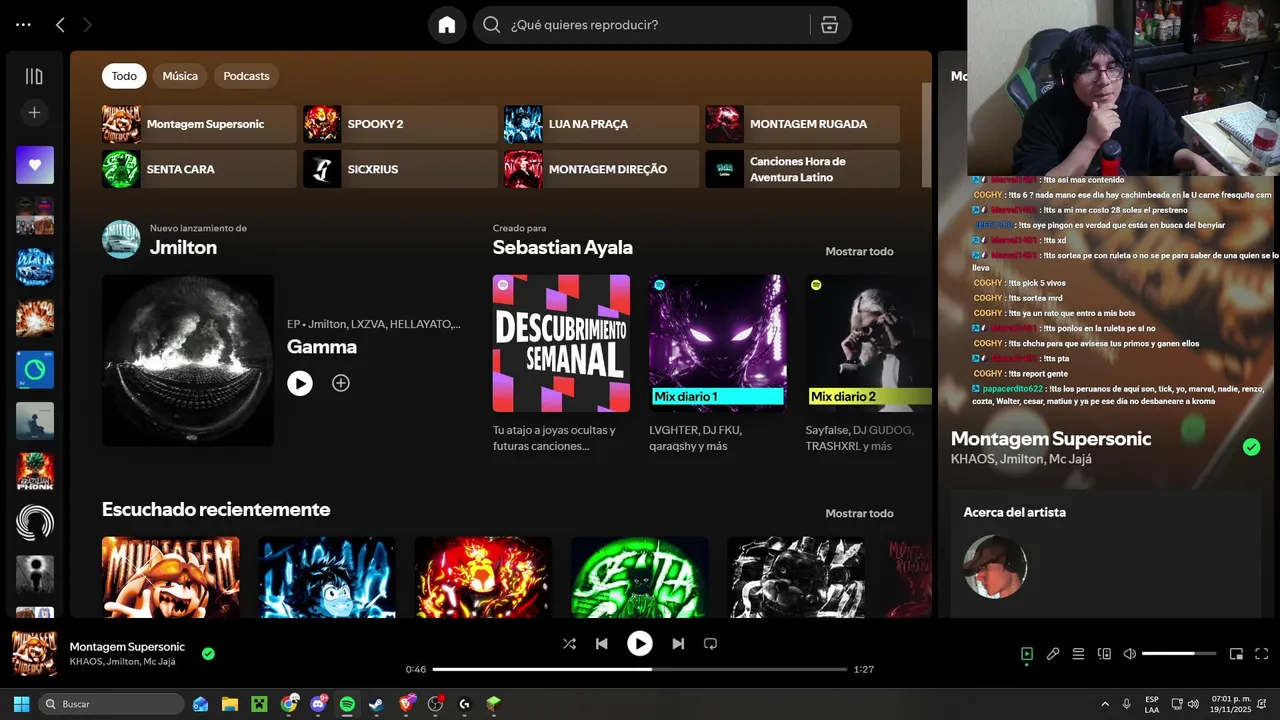Open the Gamma title link
The height and width of the screenshot is (720, 1280).
322,347
